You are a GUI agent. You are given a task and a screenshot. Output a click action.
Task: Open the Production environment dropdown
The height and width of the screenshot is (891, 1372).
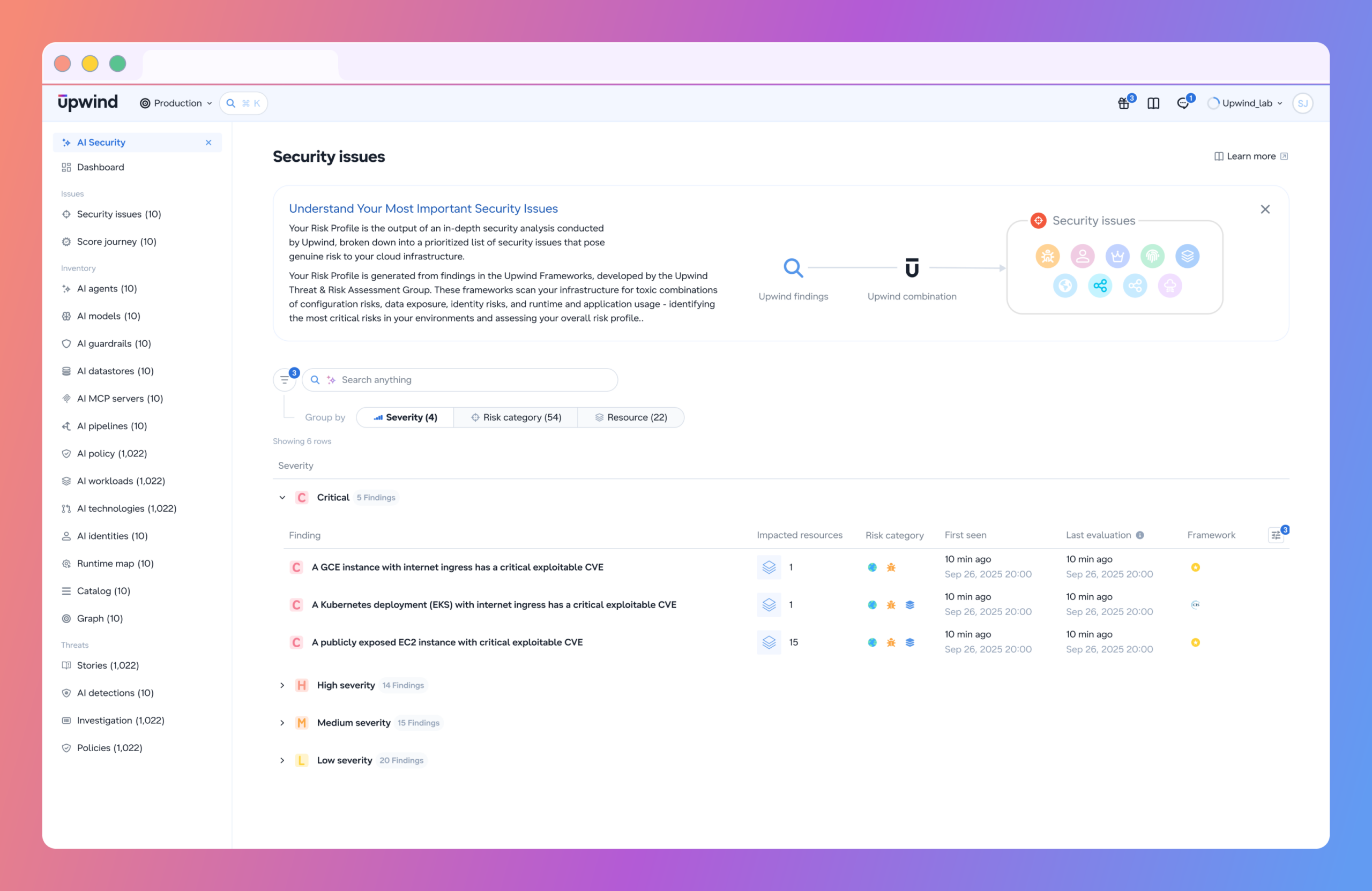point(176,103)
